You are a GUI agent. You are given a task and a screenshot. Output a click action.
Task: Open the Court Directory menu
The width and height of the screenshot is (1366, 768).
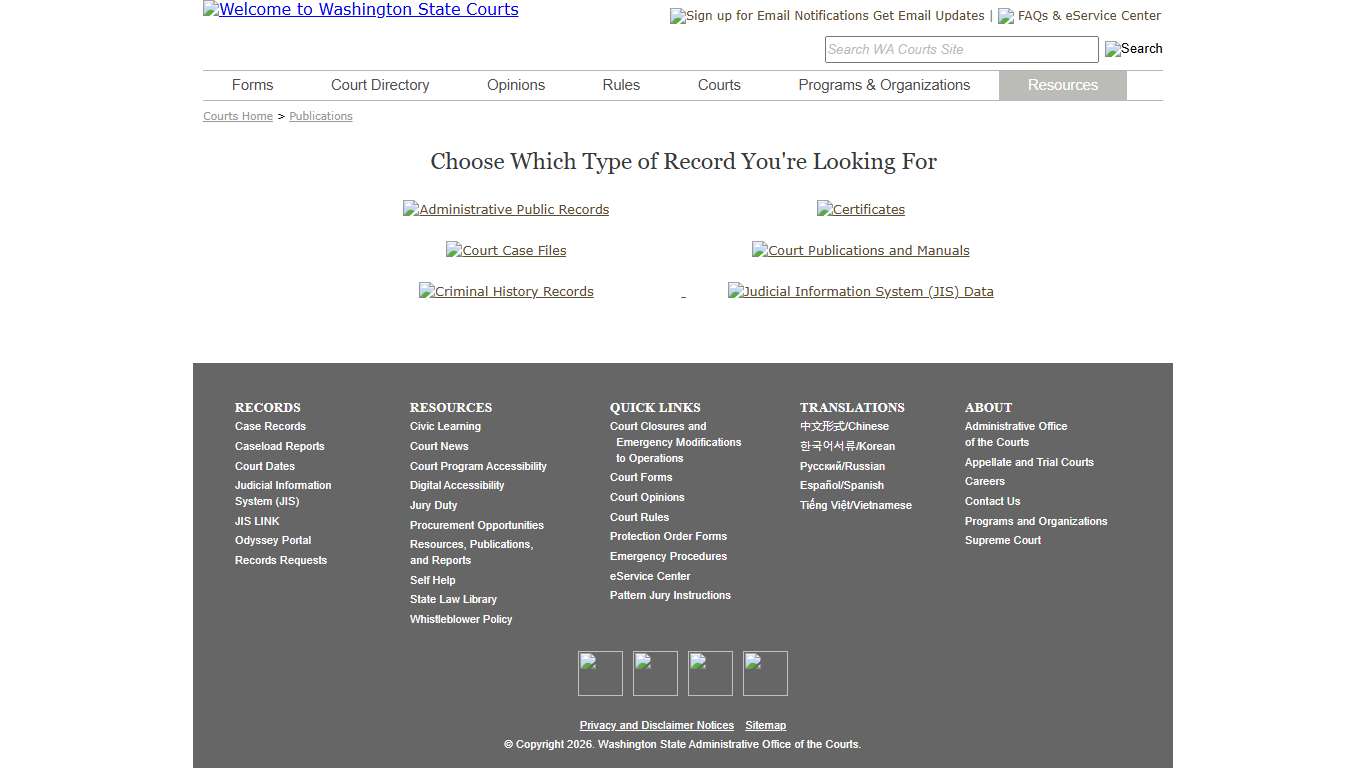click(x=380, y=85)
